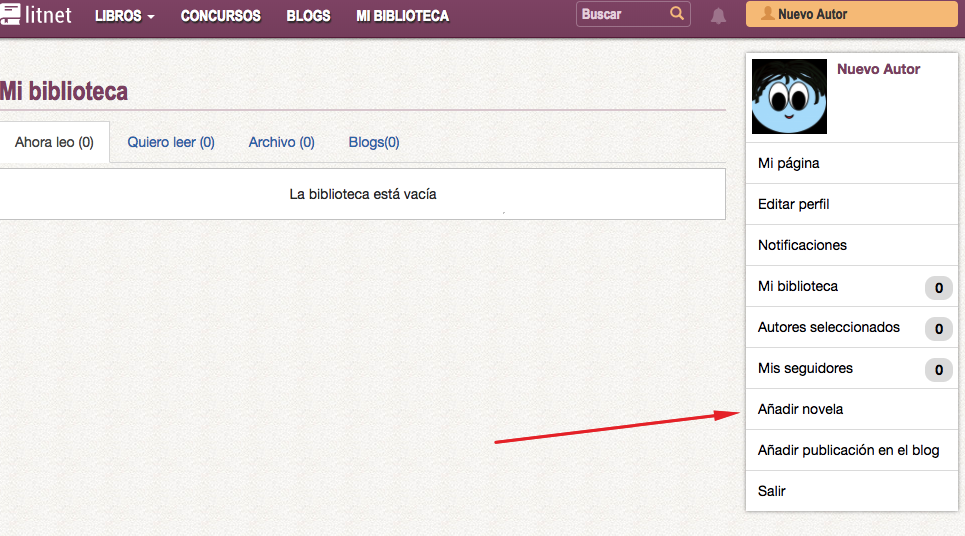Choose Mi página from the account menu
This screenshot has height=536, width=965.
tap(852, 163)
